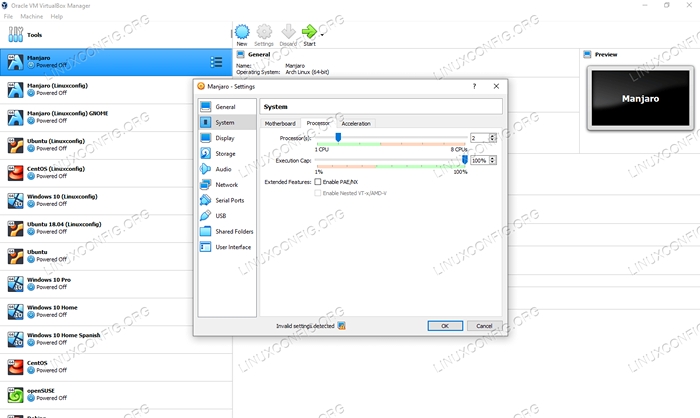Open the Start button dropdown arrow

click(x=322, y=35)
